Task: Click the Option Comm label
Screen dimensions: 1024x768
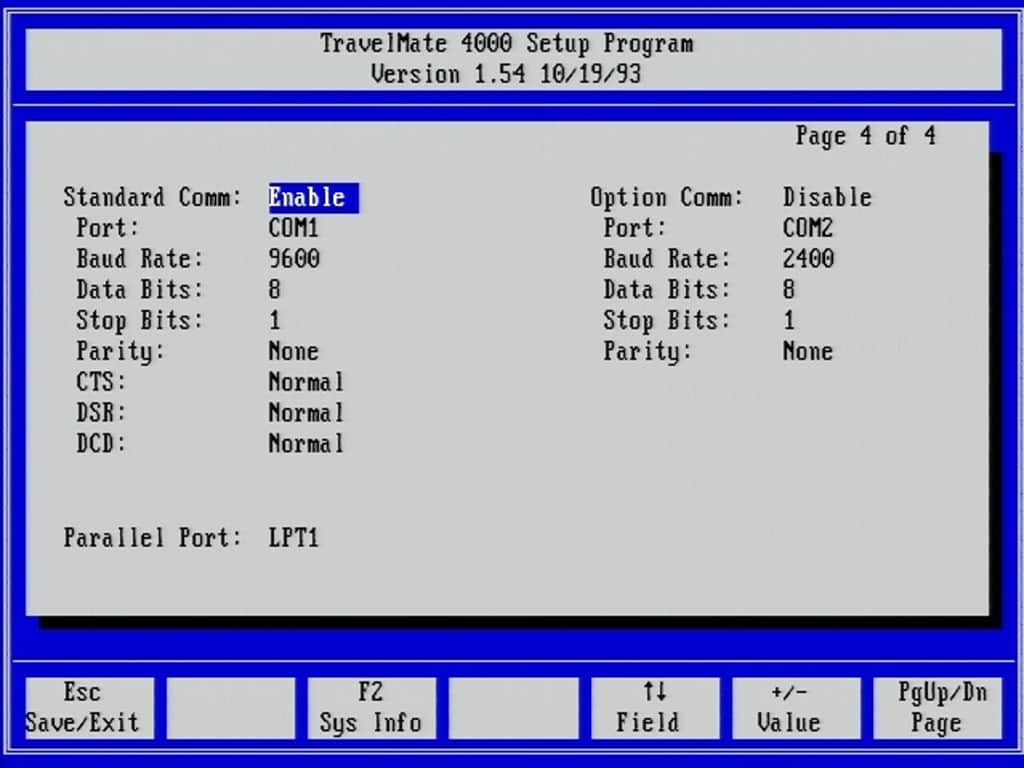Action: 667,198
